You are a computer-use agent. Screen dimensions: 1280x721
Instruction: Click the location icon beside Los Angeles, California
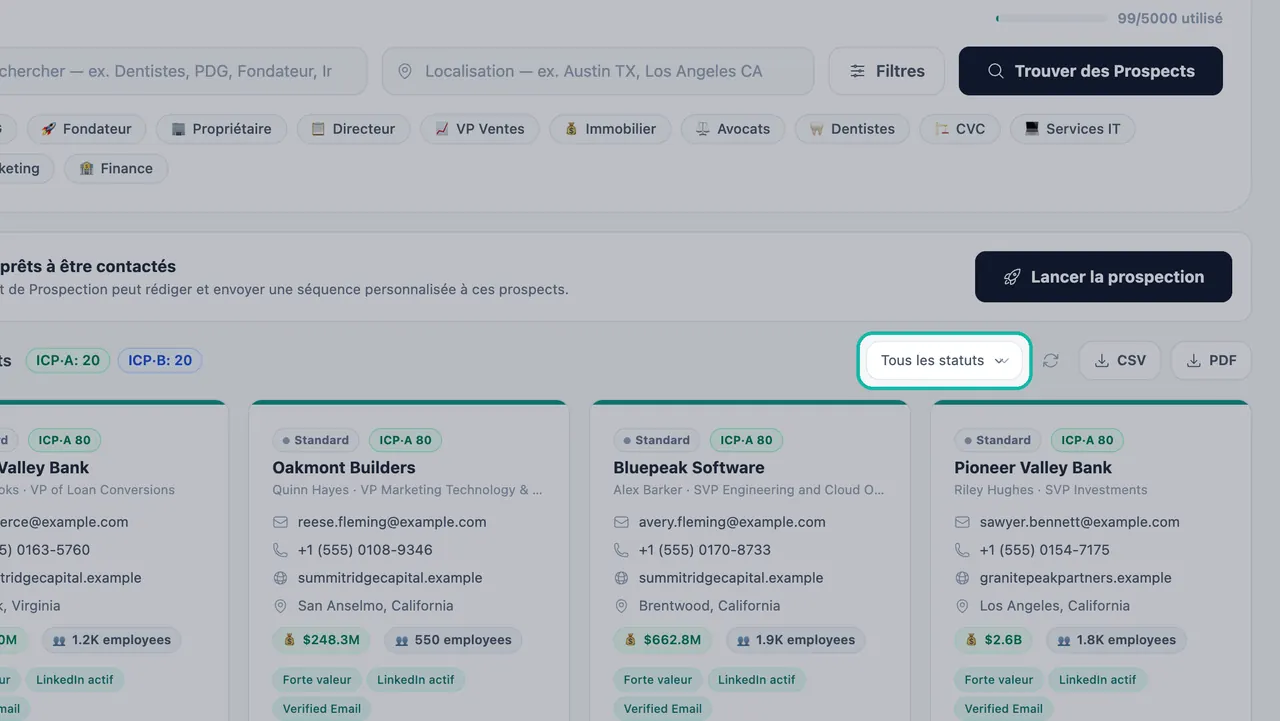[962, 606]
